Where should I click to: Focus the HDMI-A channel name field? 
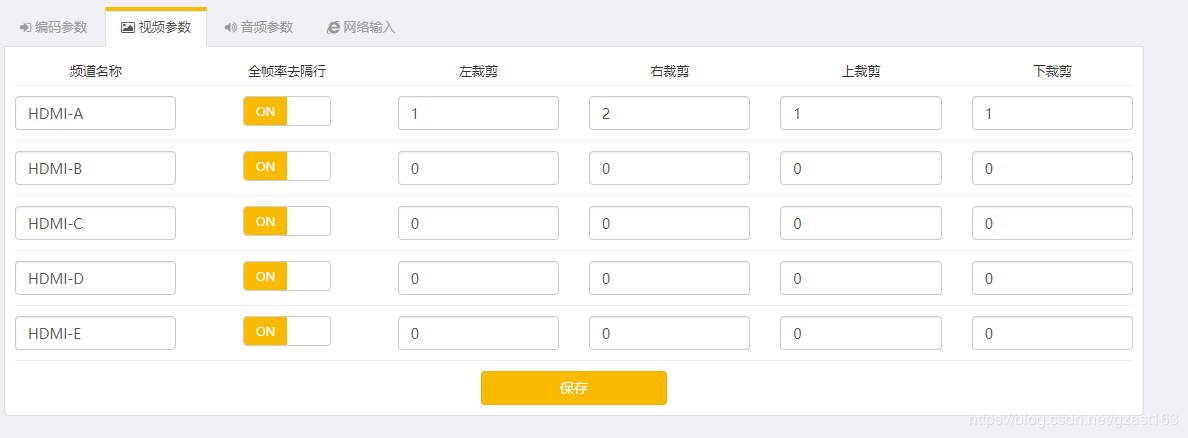coord(95,113)
